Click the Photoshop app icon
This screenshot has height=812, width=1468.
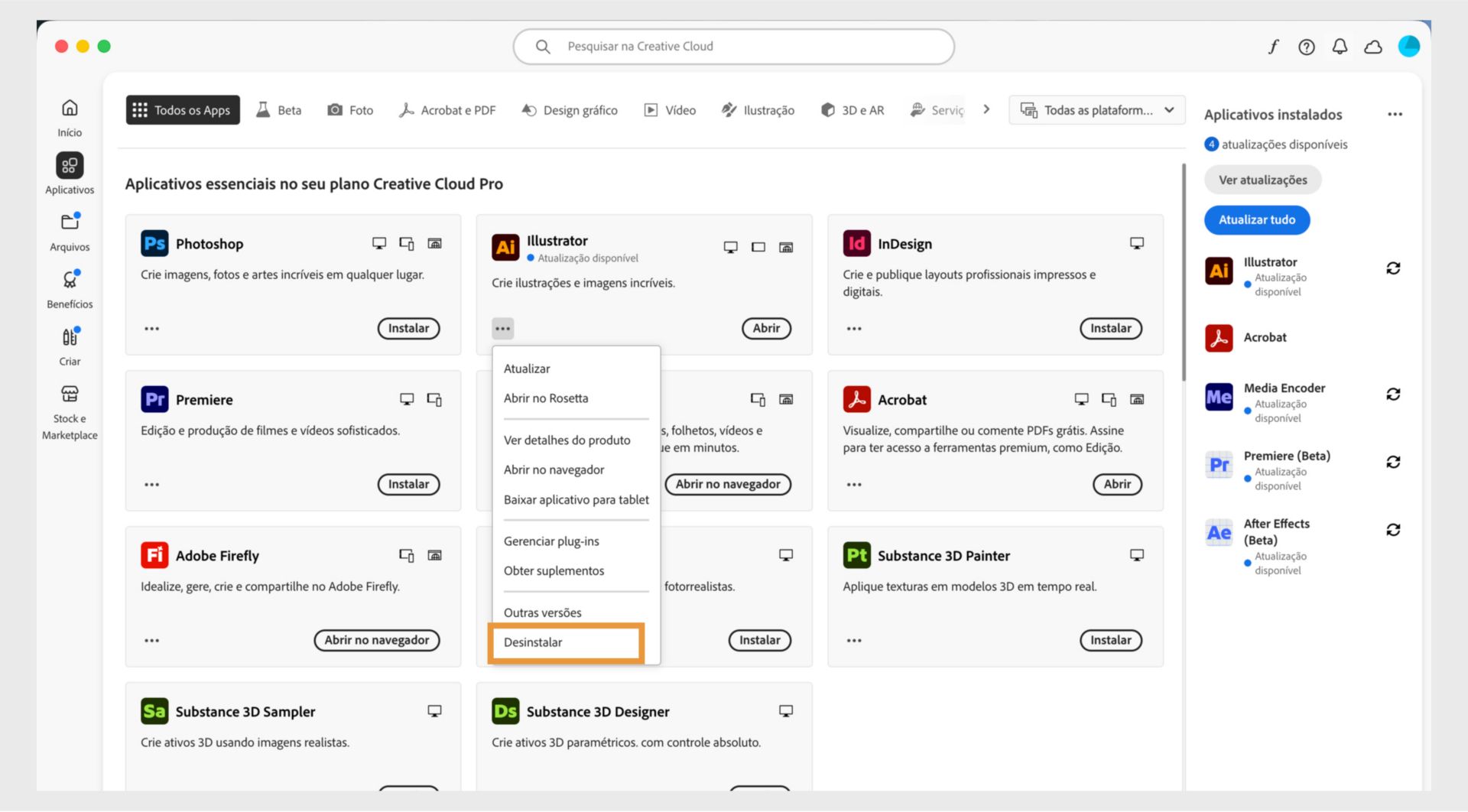(154, 244)
